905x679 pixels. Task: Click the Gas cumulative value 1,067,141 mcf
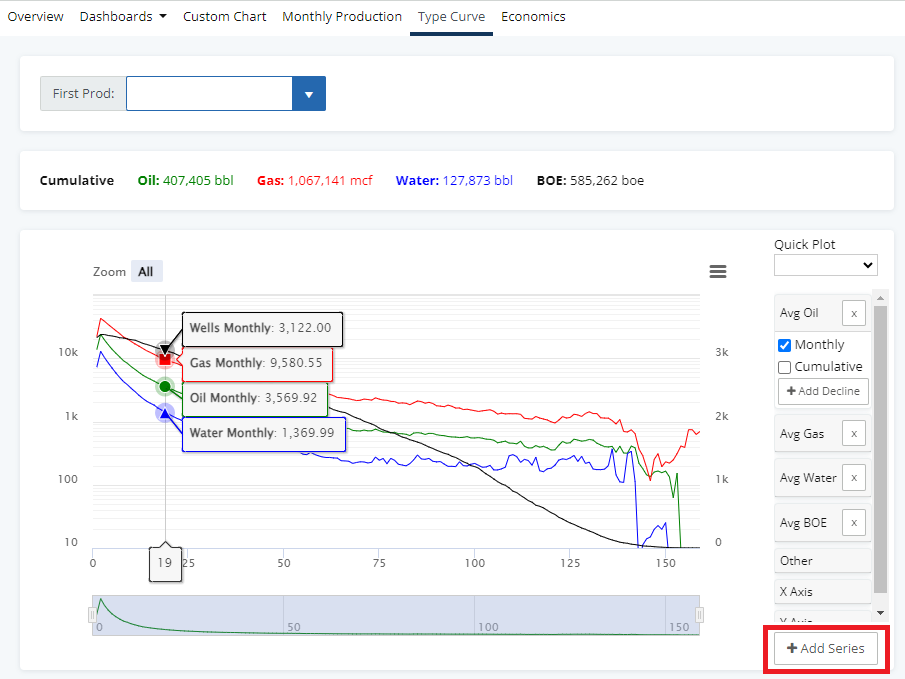[330, 181]
